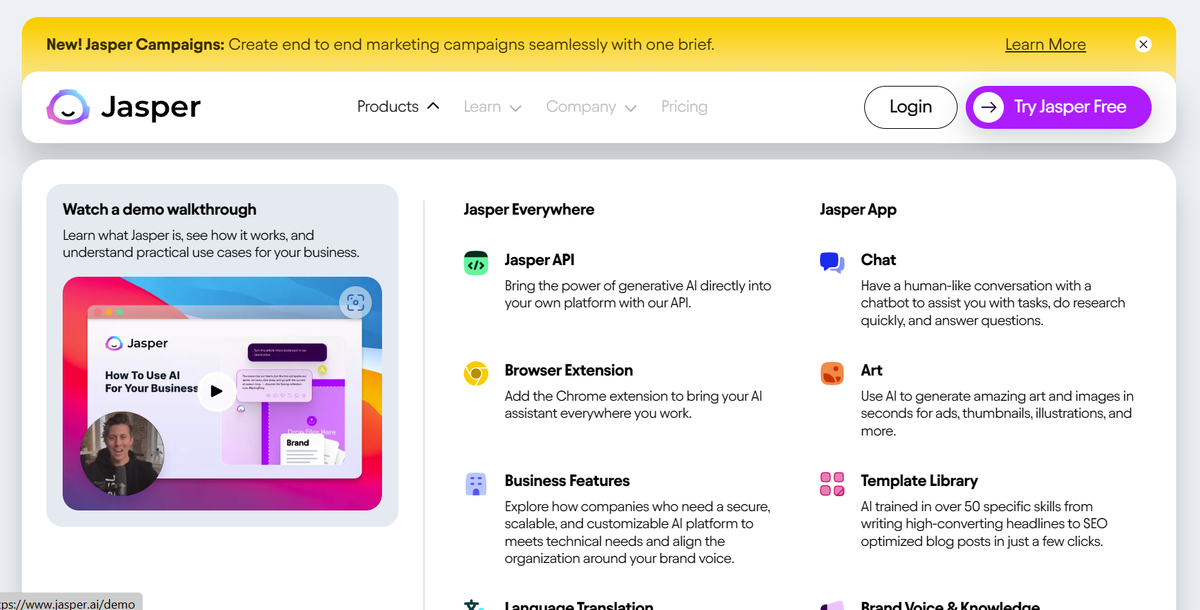The height and width of the screenshot is (610, 1200).
Task: Open the Art product link
Action: pyautogui.click(x=872, y=370)
